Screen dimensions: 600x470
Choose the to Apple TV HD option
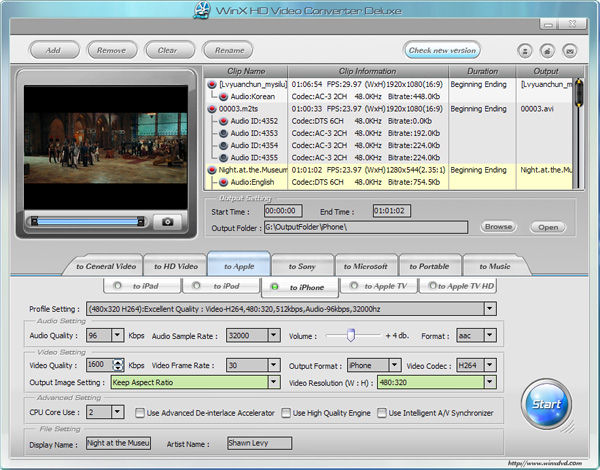pos(432,286)
